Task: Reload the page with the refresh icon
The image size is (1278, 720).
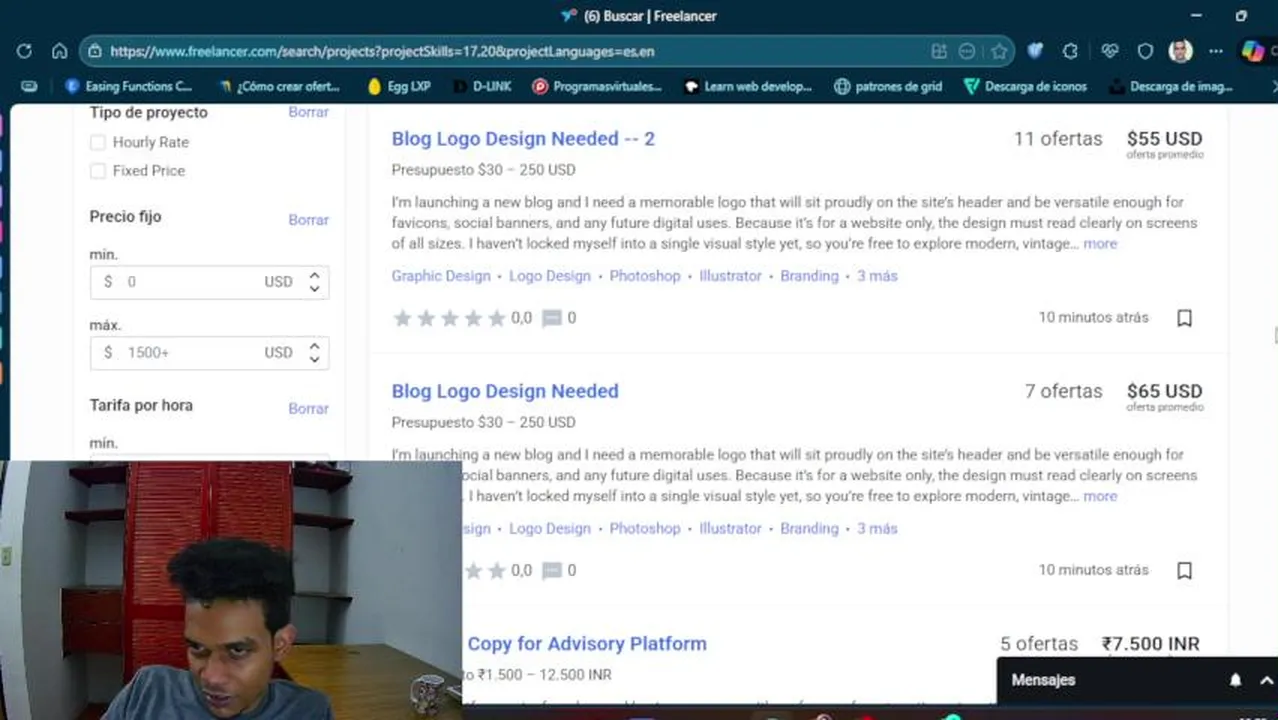Action: [24, 51]
